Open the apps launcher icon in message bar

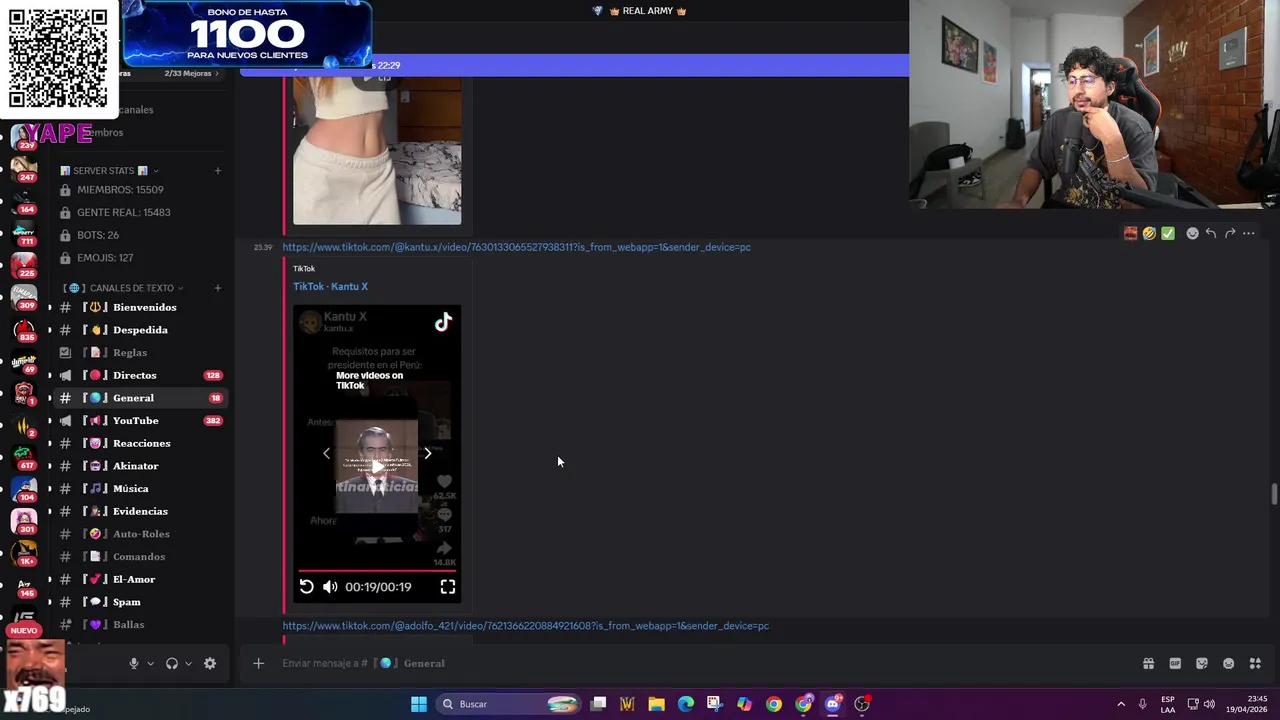(1255, 663)
